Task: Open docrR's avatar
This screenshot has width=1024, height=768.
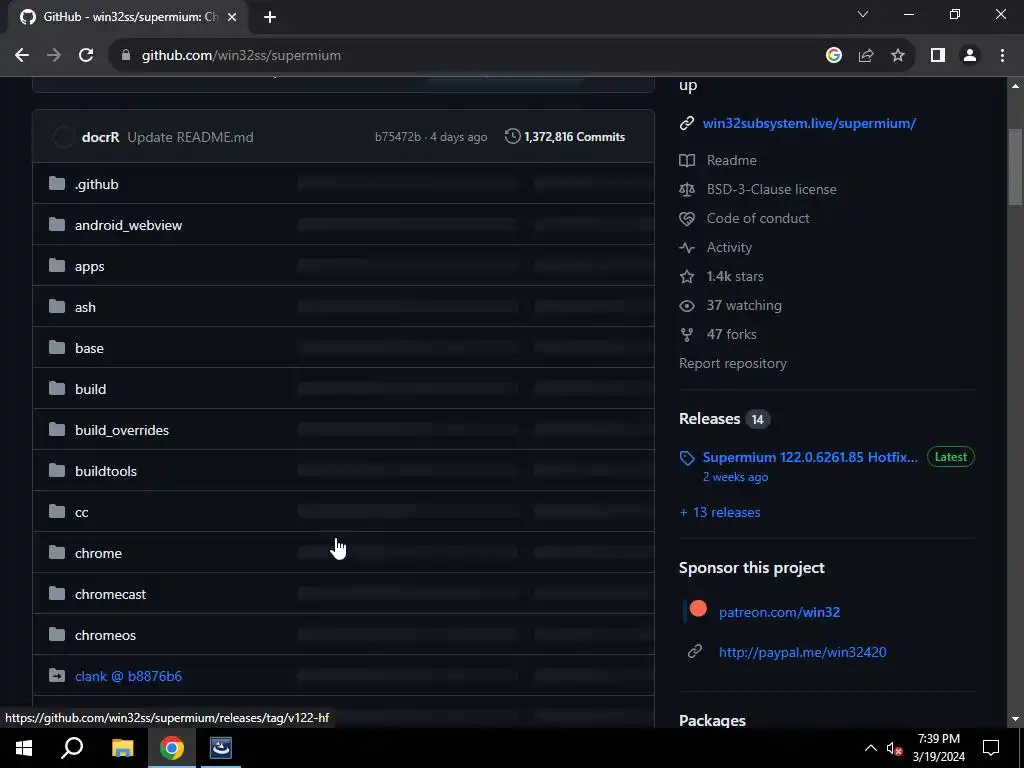Action: click(63, 137)
